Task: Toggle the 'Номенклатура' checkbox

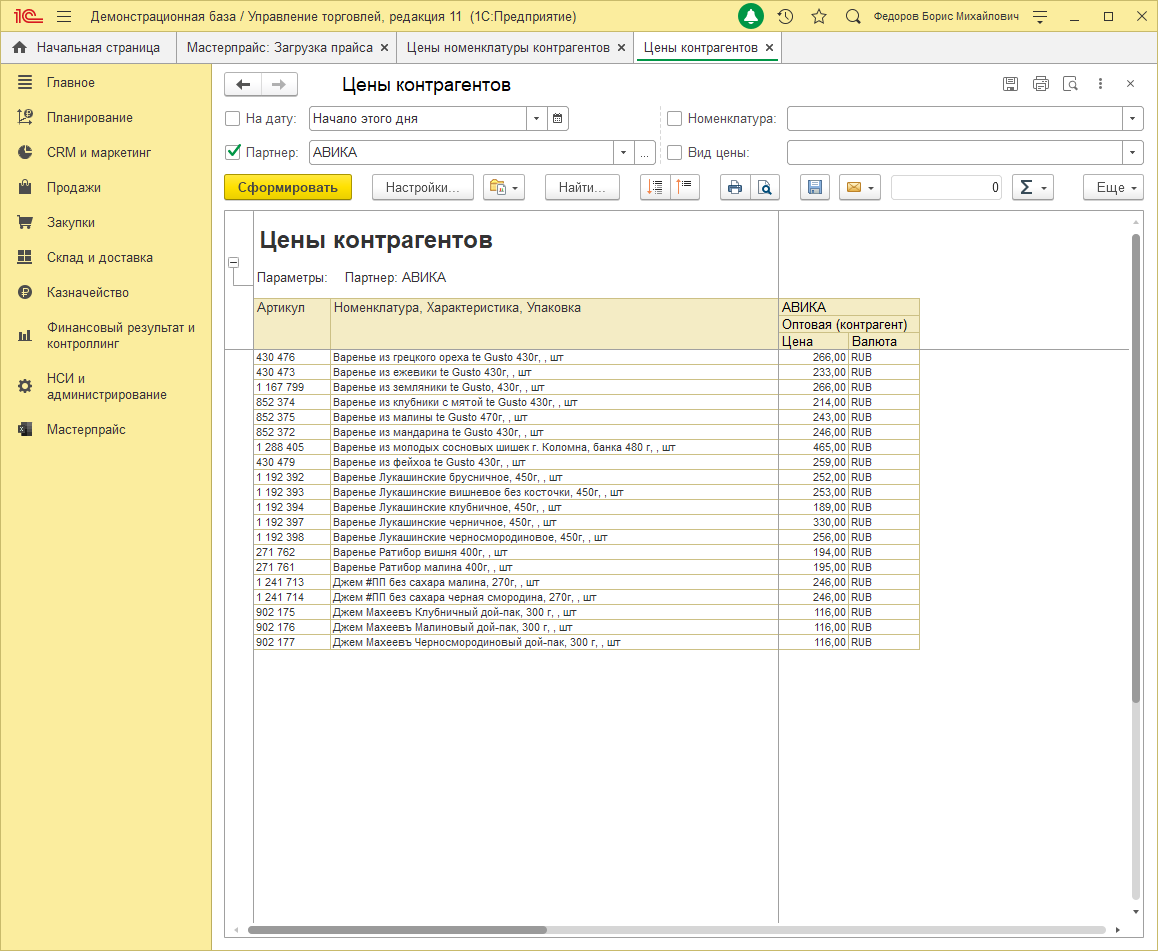Action: (675, 118)
